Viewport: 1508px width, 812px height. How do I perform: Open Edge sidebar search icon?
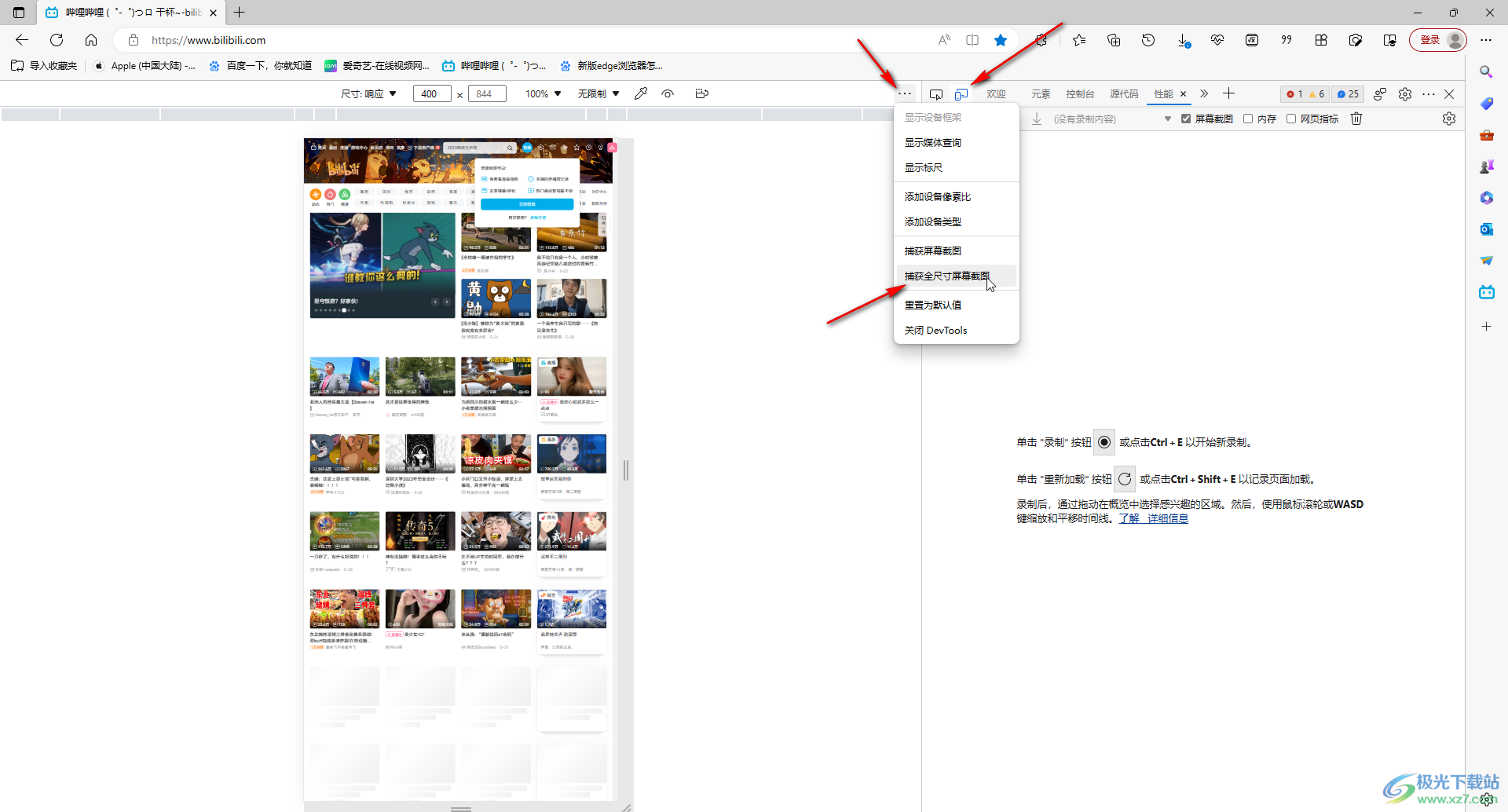1486,72
